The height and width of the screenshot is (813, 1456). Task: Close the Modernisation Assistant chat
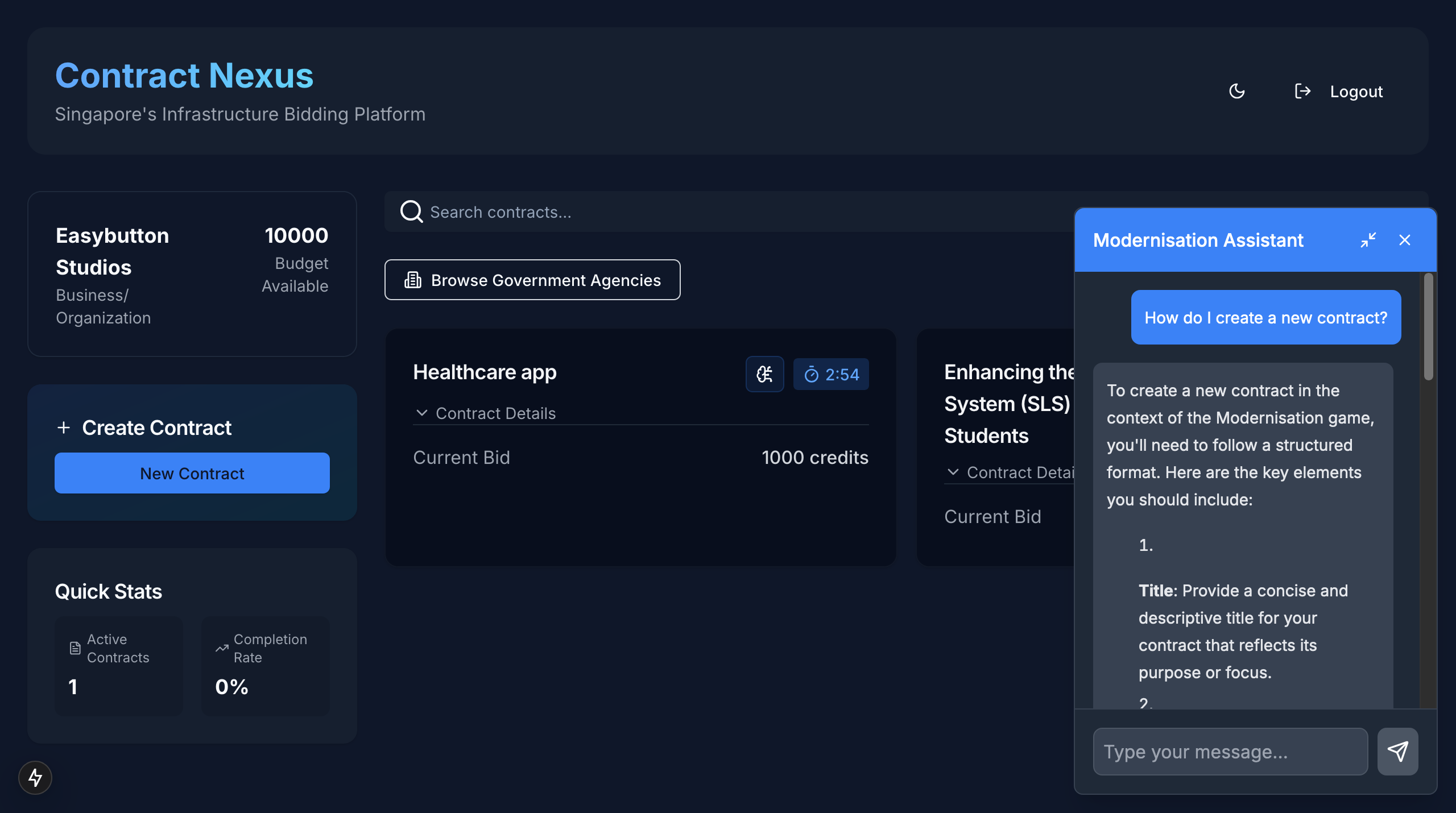[1404, 240]
